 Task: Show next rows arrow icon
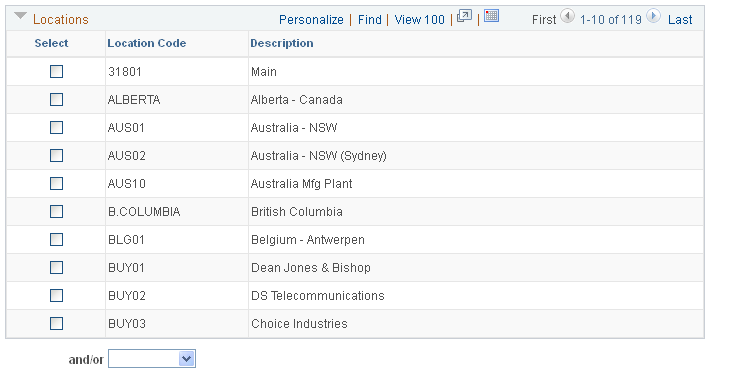point(654,16)
